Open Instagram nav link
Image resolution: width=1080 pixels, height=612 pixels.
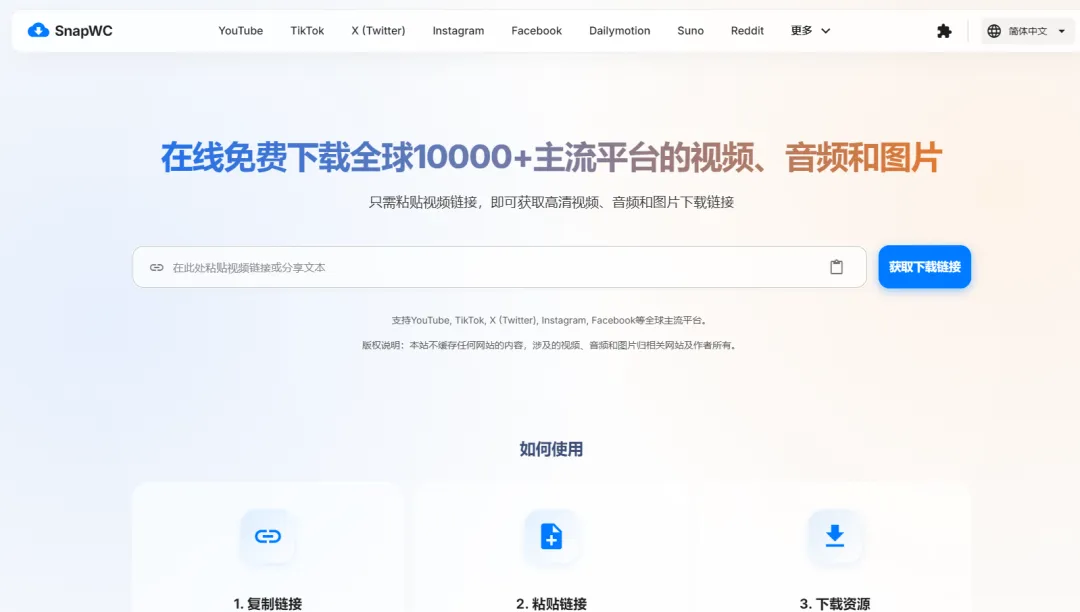[x=458, y=31]
